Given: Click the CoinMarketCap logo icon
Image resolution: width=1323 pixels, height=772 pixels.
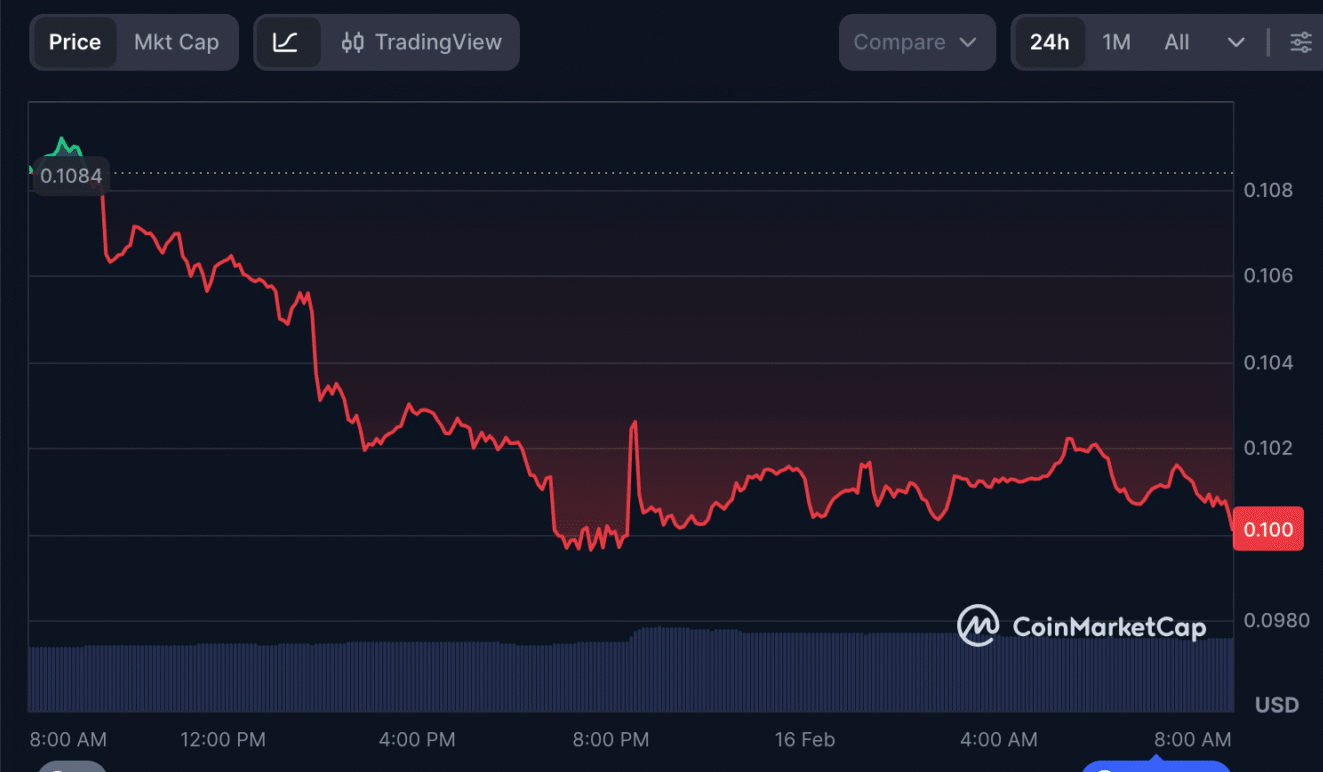Looking at the screenshot, I should (x=977, y=626).
